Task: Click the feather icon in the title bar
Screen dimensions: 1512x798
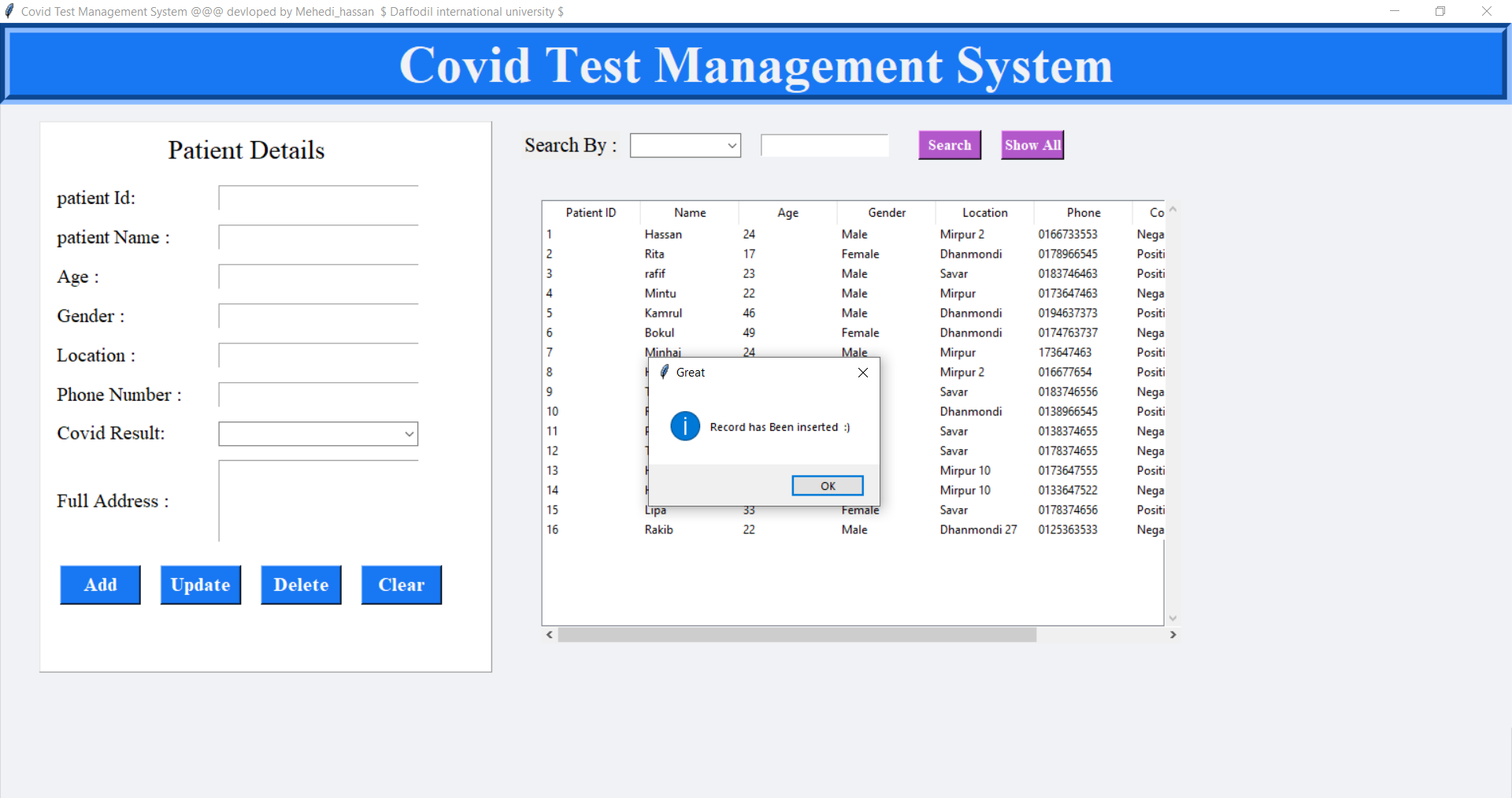Action: [x=9, y=11]
